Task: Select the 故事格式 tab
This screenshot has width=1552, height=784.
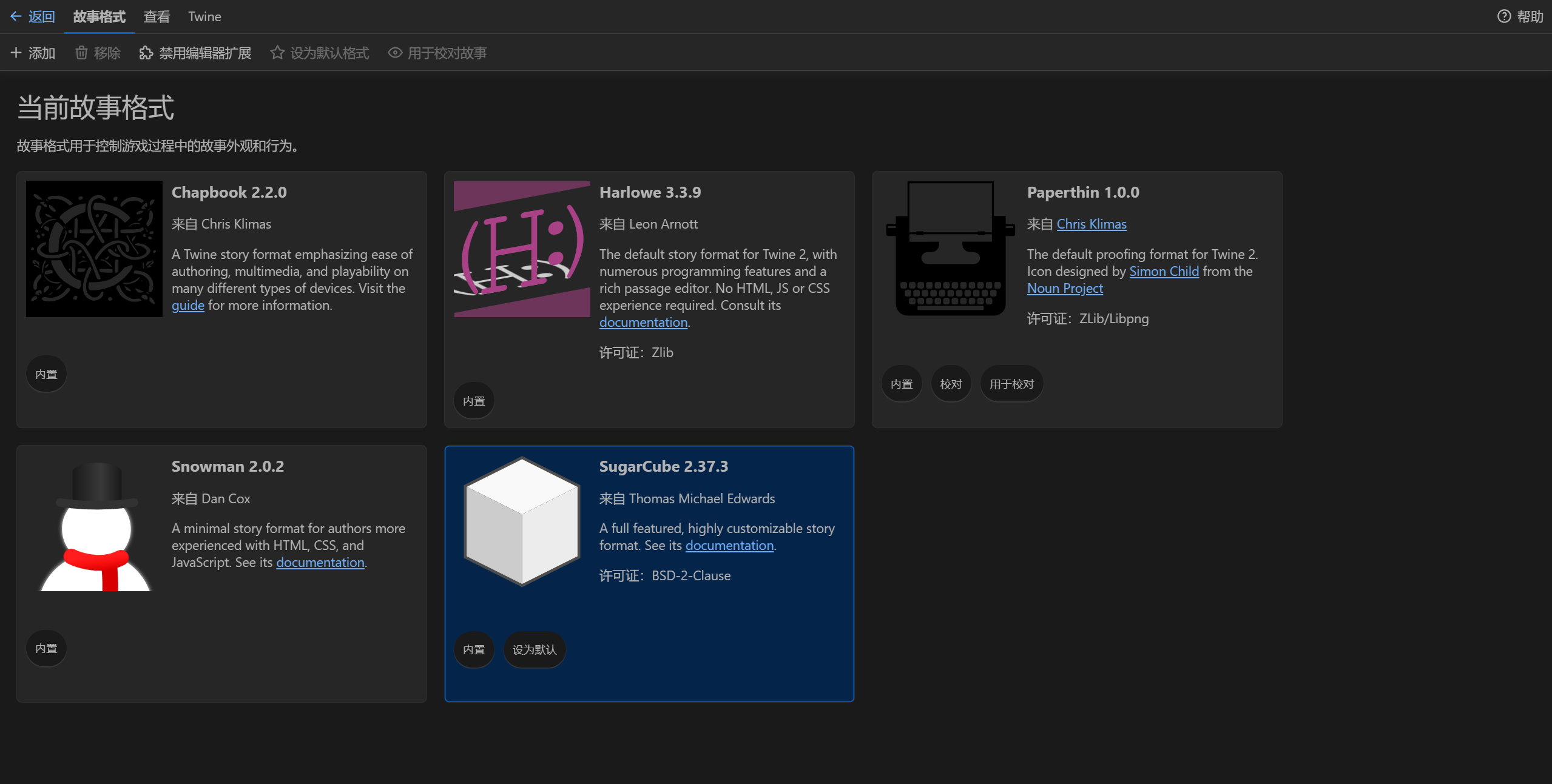Action: coord(99,16)
